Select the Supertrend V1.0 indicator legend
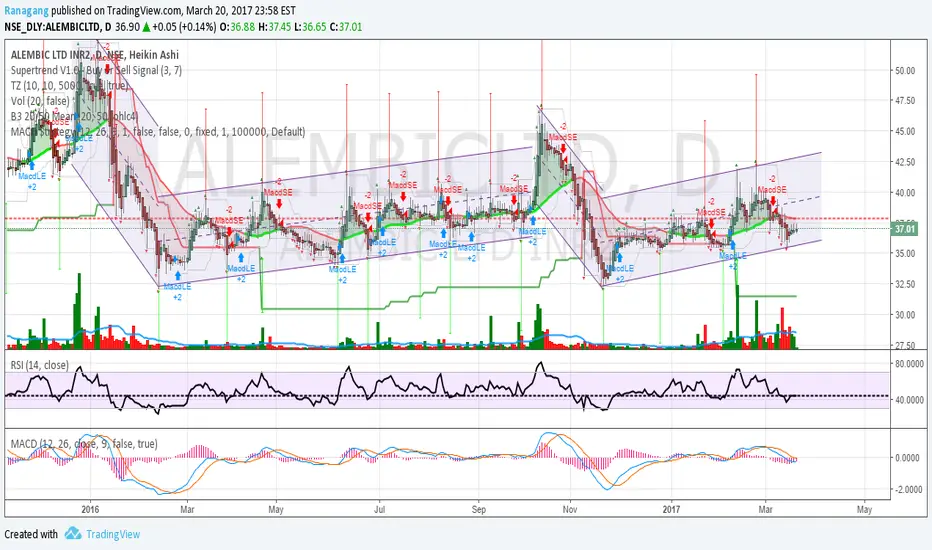 (x=96, y=70)
